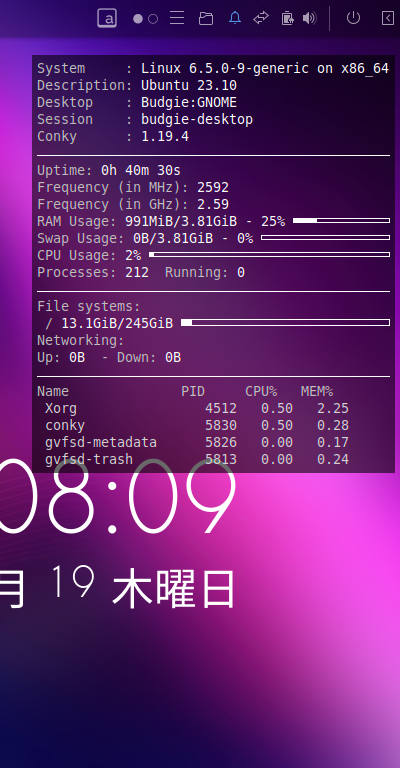The width and height of the screenshot is (400, 768).
Task: Click the Uptime 0h 40m 30s value
Action: click(x=141, y=170)
